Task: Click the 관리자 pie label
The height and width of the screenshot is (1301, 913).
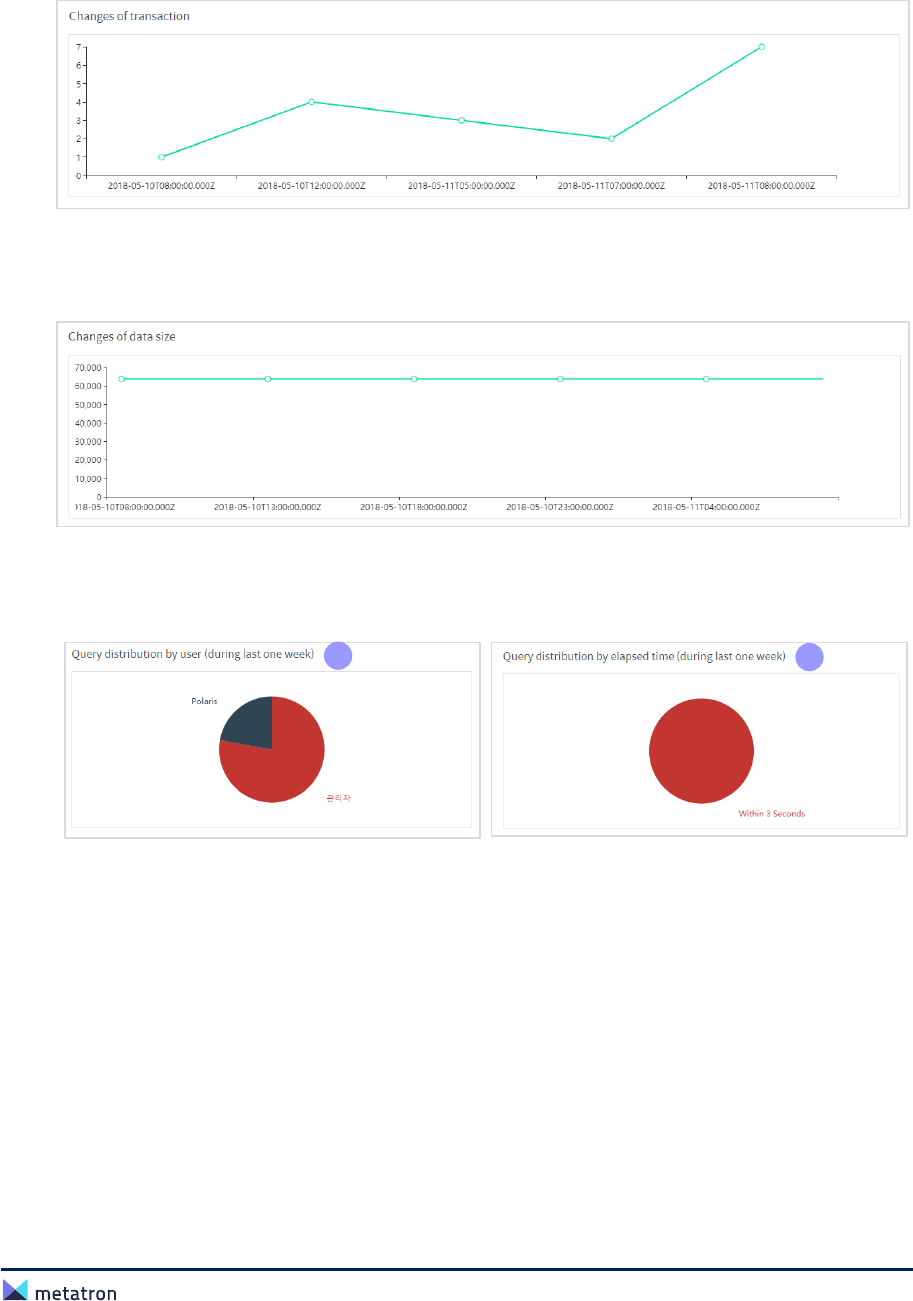Action: tap(338, 799)
